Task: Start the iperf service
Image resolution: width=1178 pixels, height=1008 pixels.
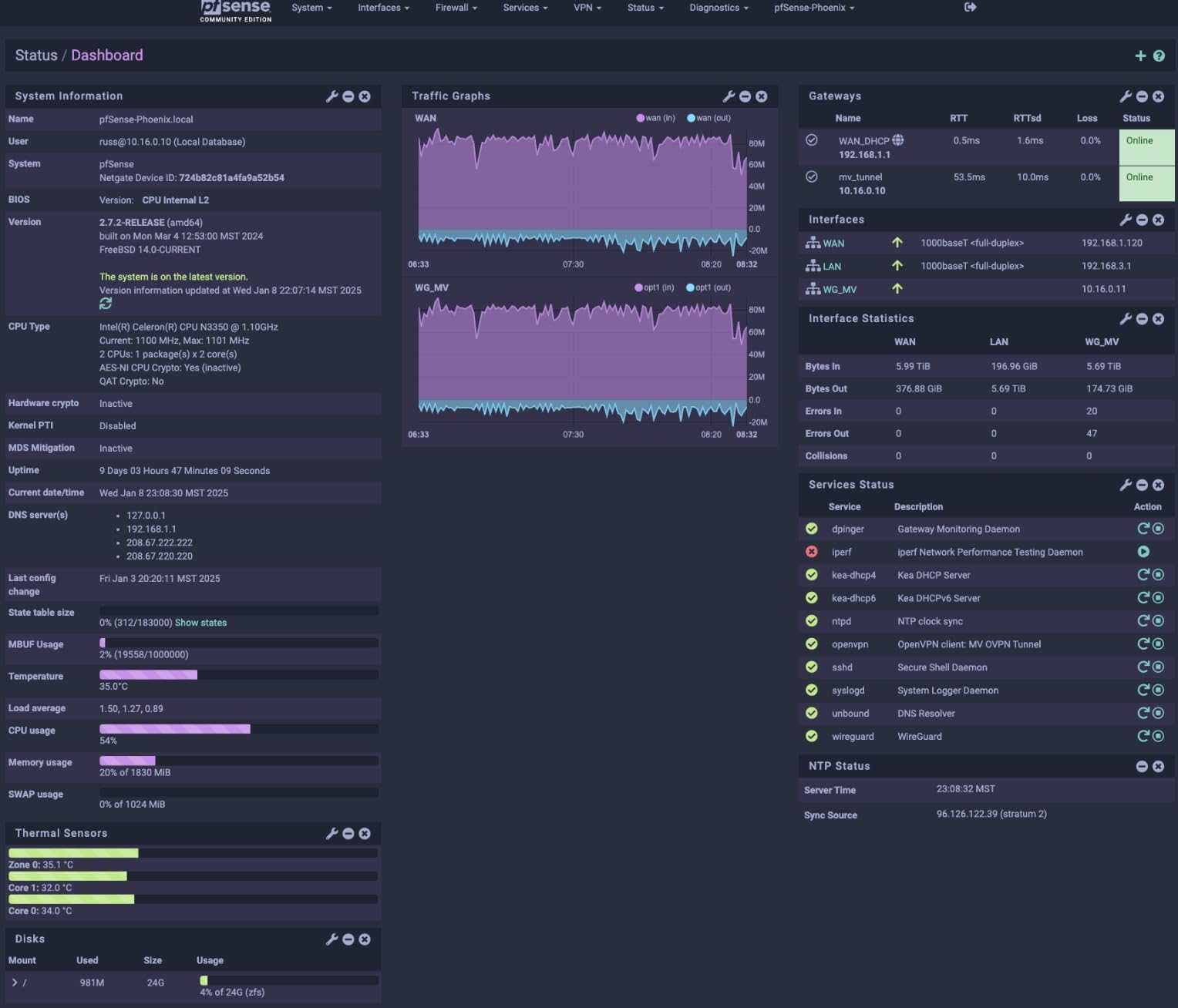Action: click(x=1143, y=552)
